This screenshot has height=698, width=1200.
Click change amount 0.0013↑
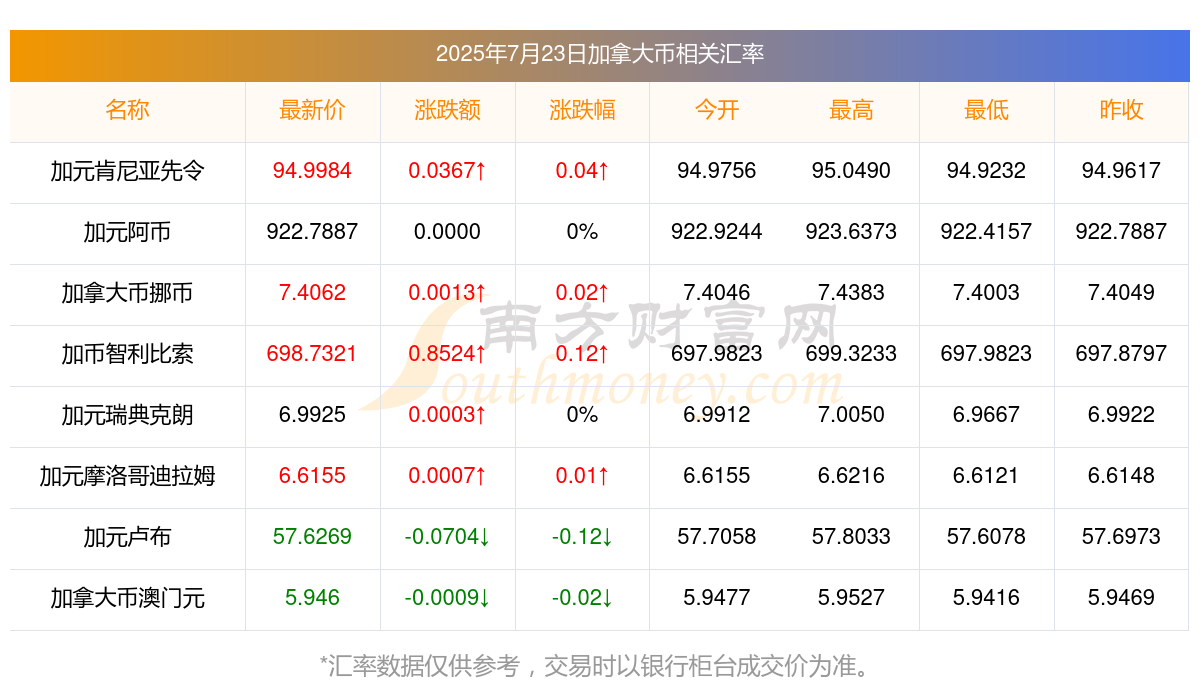(447, 293)
